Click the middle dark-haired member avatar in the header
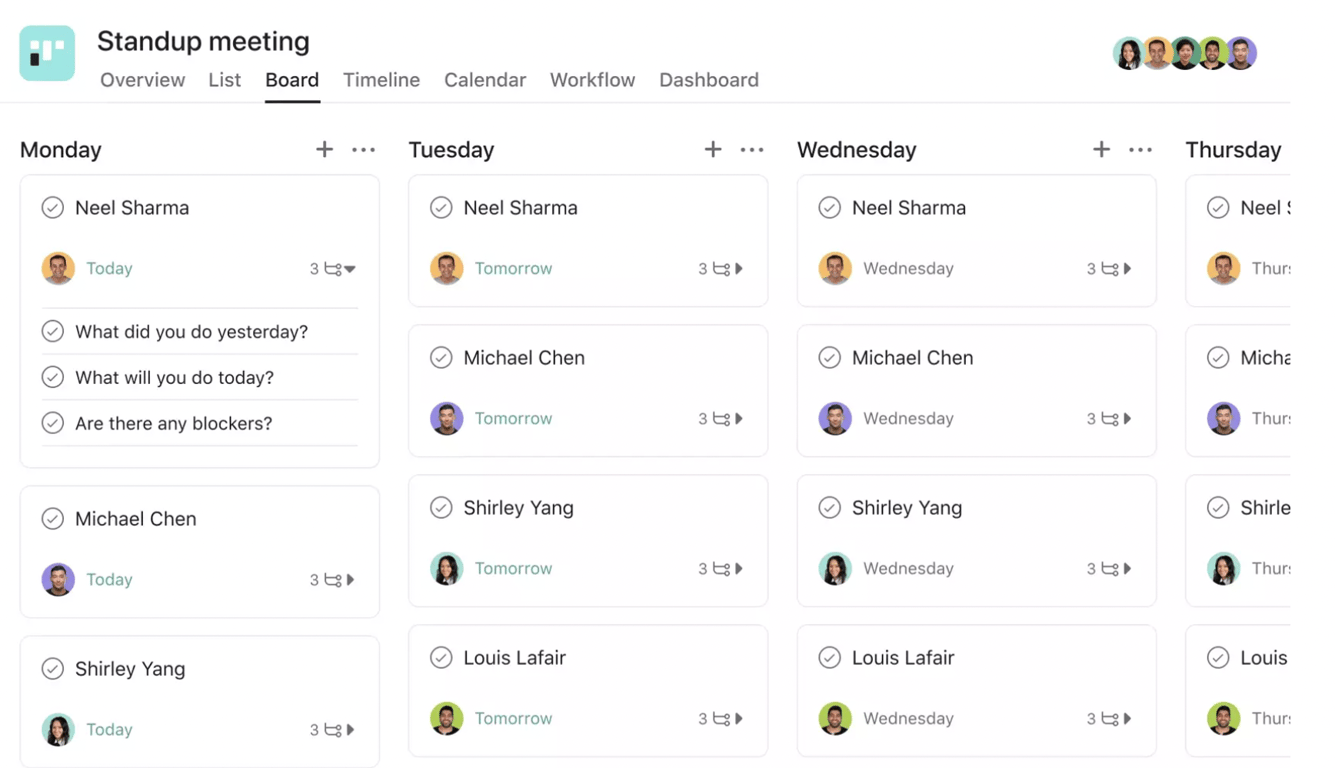 pyautogui.click(x=1185, y=53)
